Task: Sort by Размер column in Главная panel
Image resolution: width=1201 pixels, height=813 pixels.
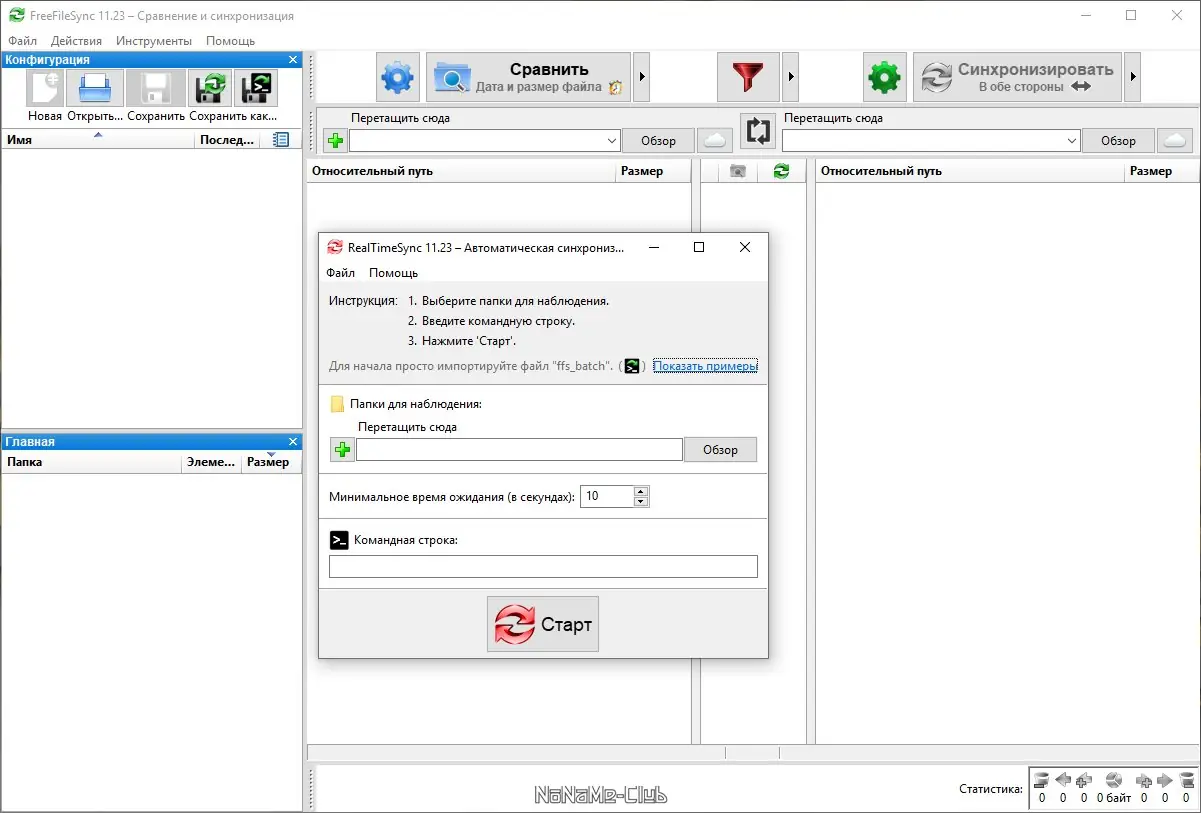Action: click(269, 462)
